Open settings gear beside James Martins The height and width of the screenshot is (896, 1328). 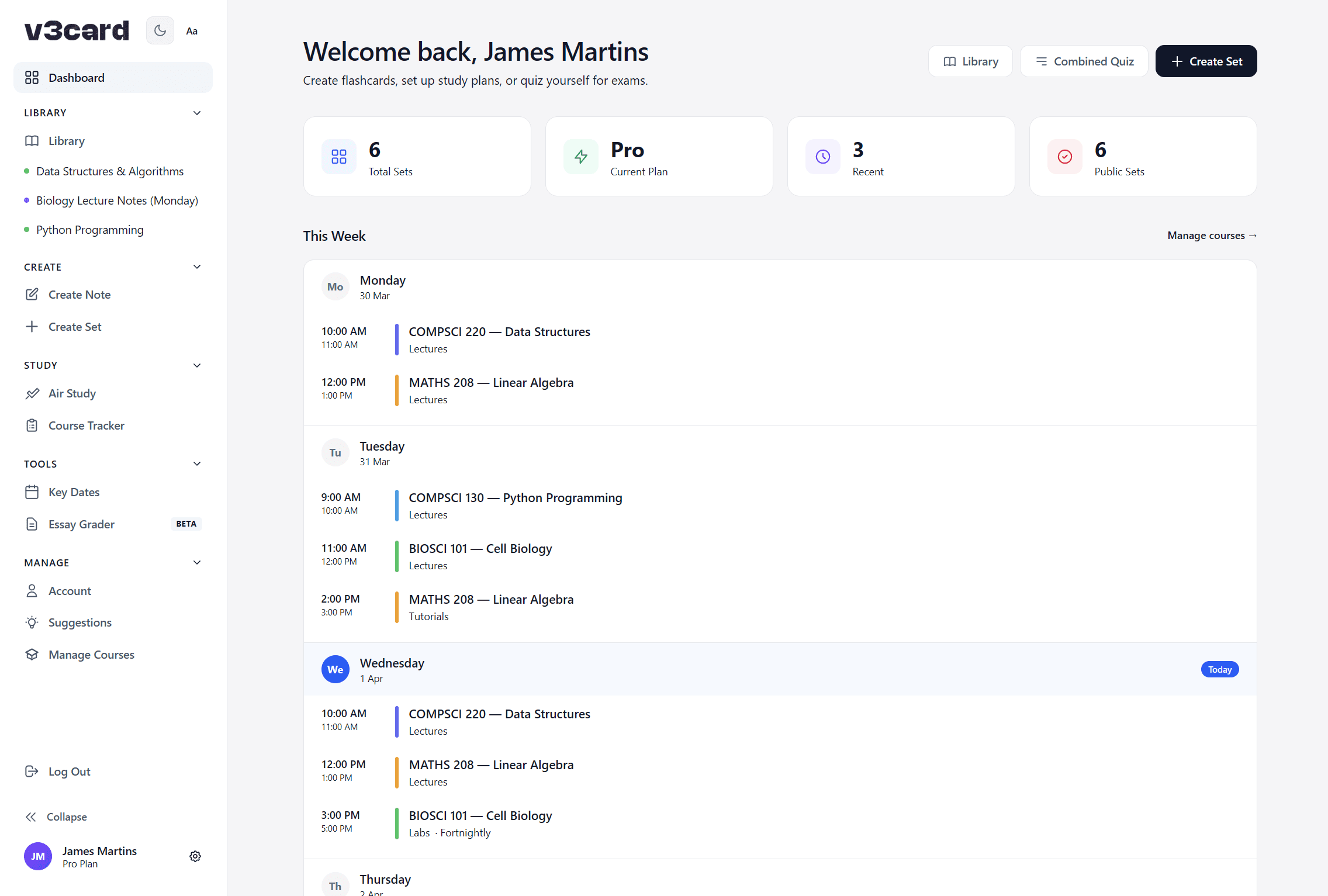(195, 856)
